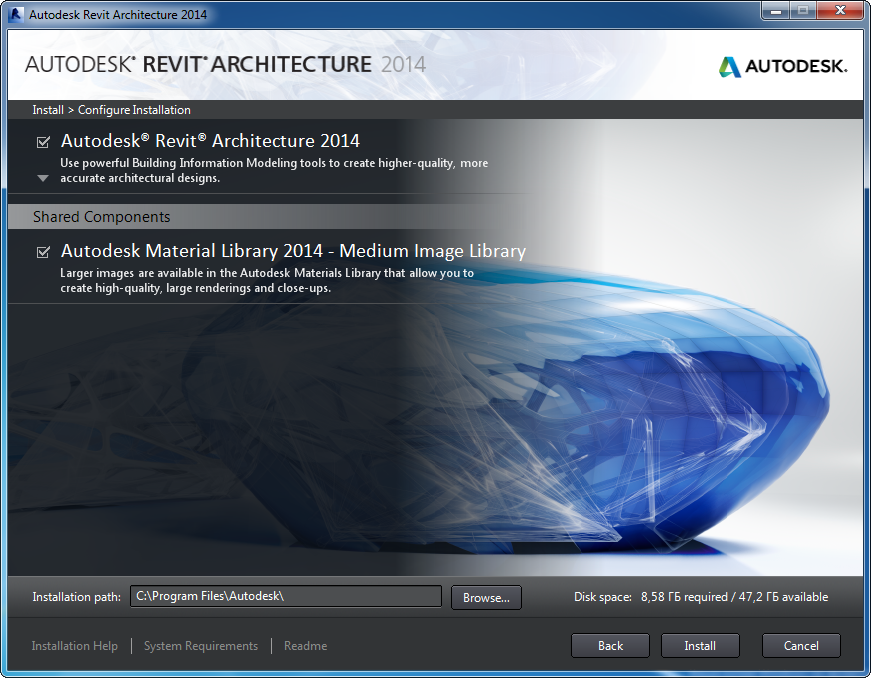Expand Revit Architecture 2014 configuration options arrow

43,178
